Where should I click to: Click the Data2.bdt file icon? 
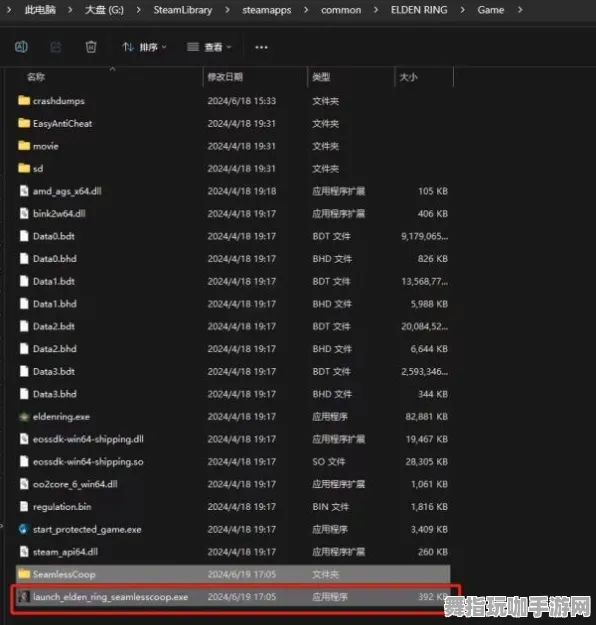24,326
